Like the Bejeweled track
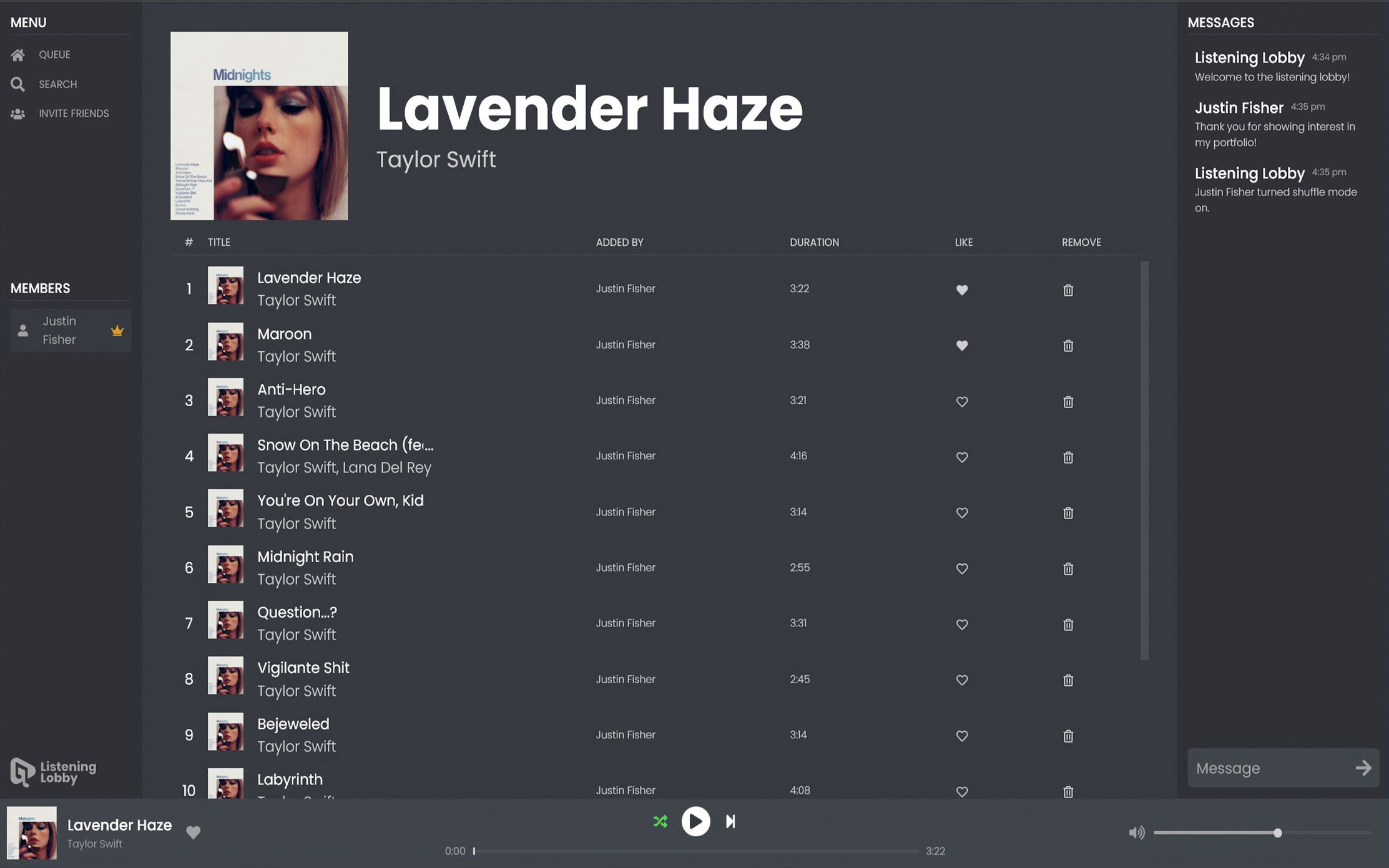This screenshot has height=868, width=1389. tap(962, 736)
